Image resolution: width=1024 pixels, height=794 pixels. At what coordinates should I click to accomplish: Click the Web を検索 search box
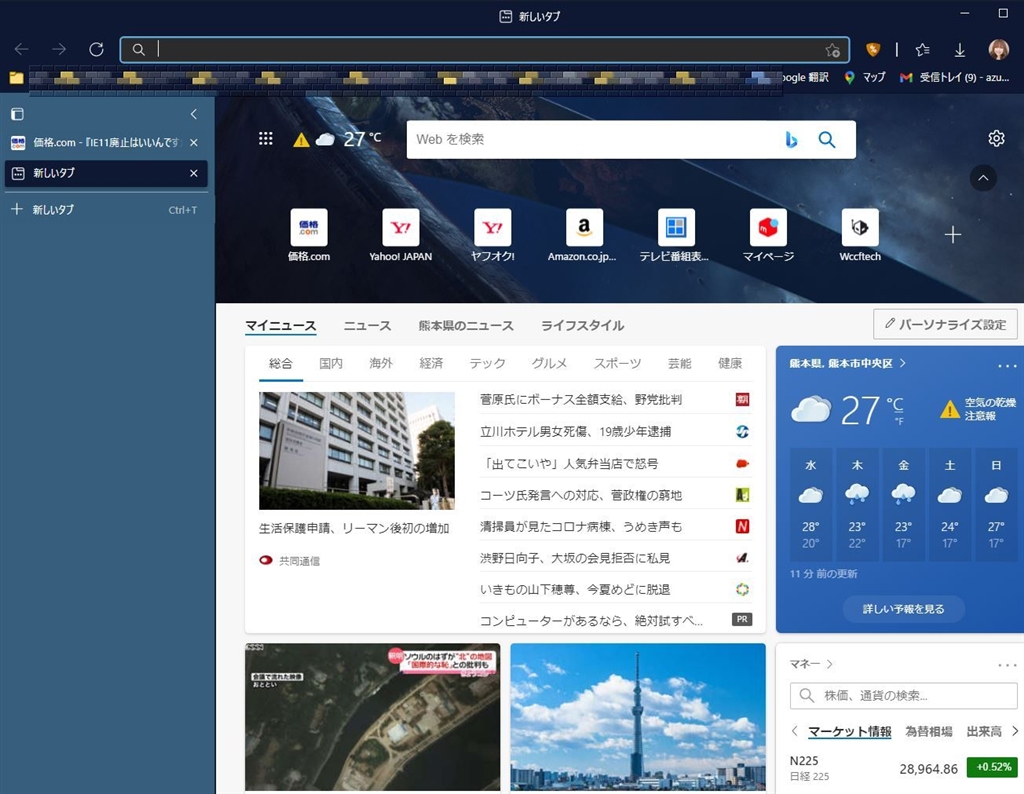coord(594,139)
